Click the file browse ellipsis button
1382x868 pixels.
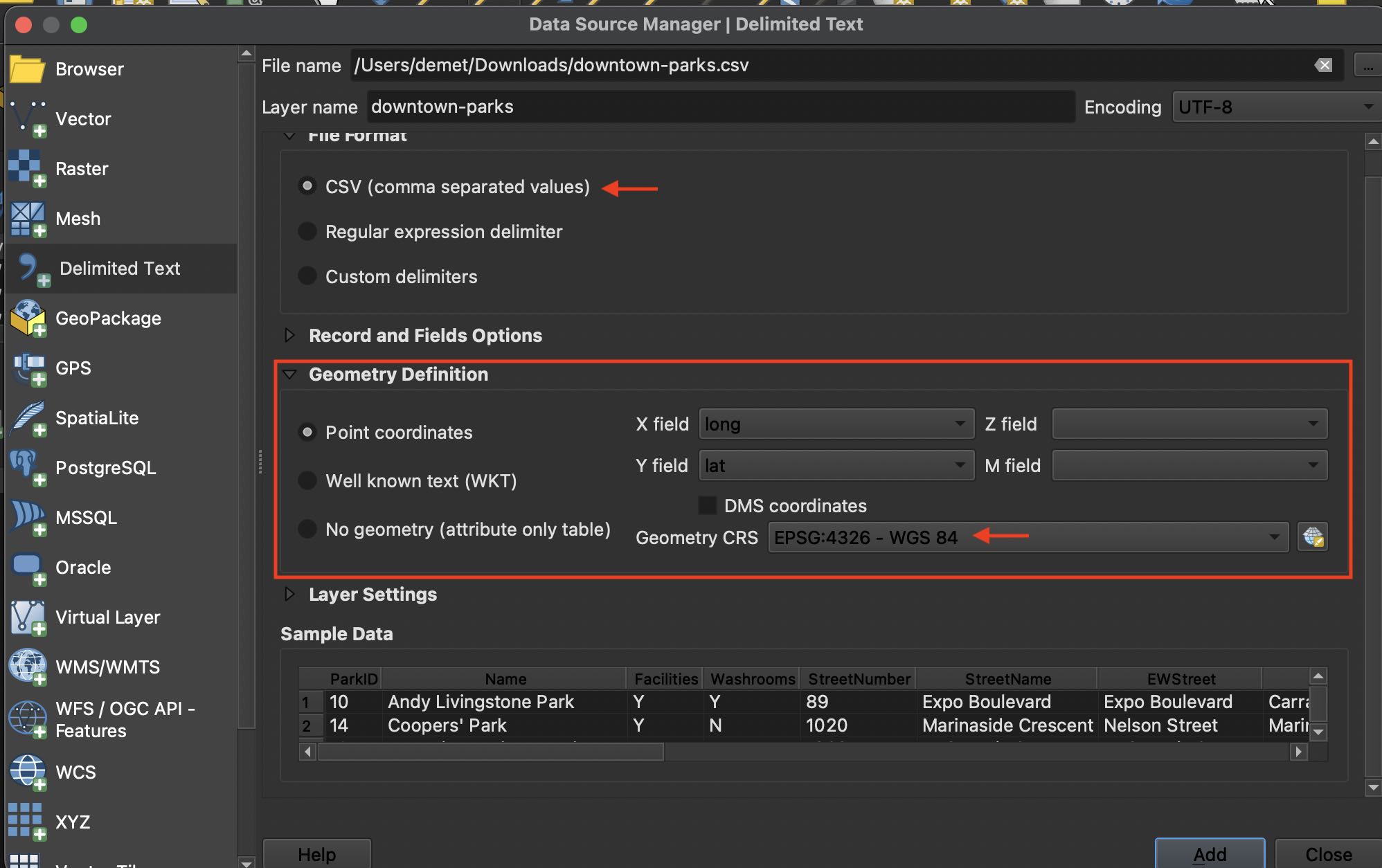coord(1368,66)
